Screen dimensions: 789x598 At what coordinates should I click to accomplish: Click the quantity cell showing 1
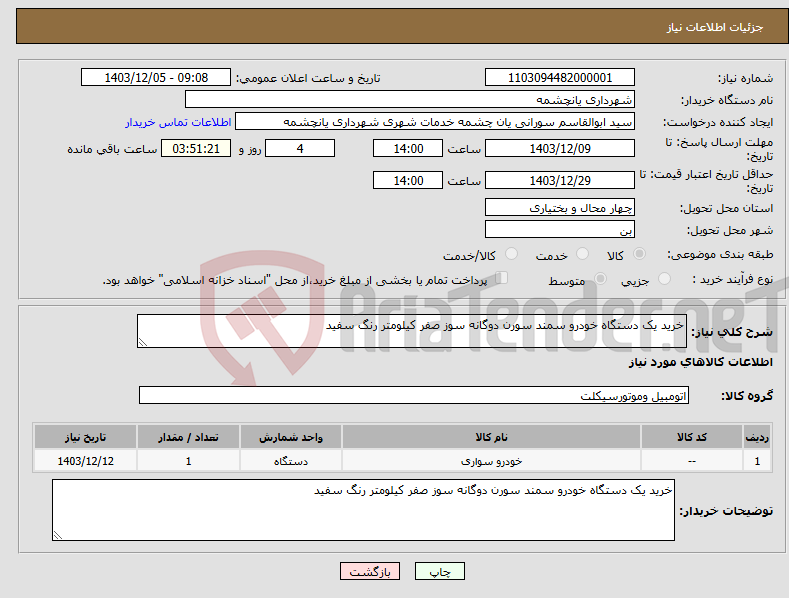click(x=188, y=461)
